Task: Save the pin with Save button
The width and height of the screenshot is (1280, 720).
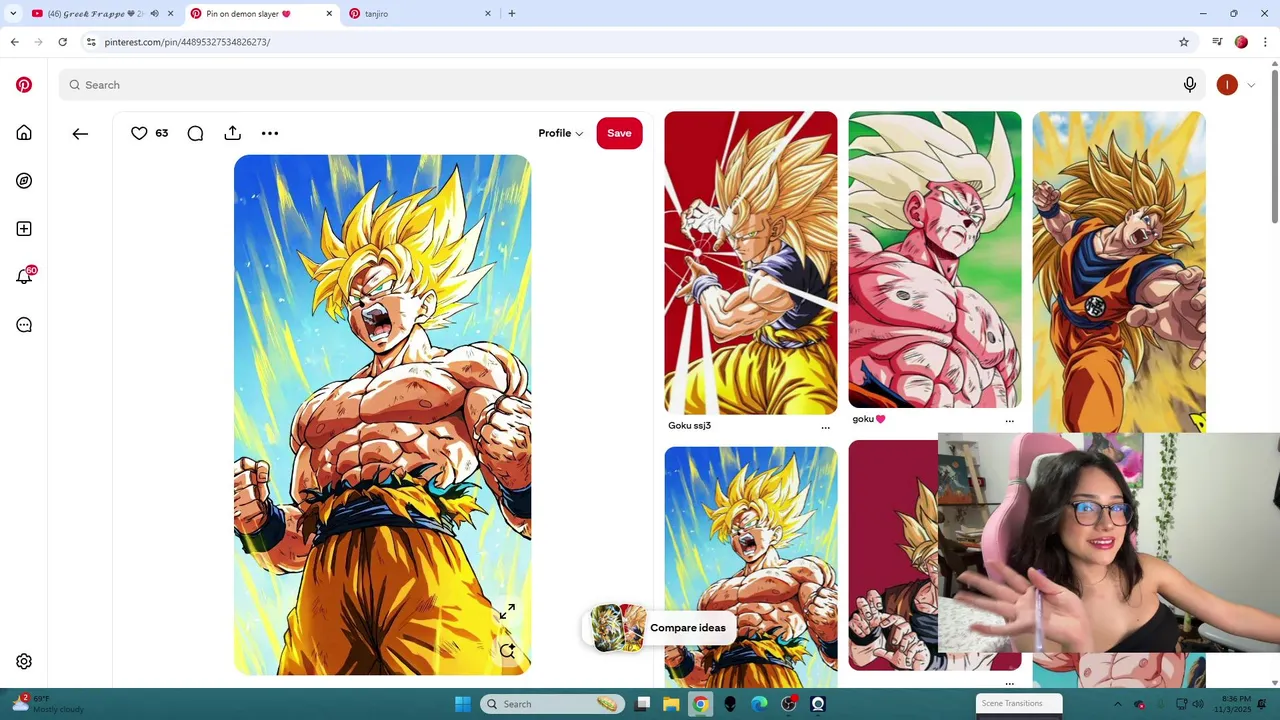Action: (x=619, y=133)
